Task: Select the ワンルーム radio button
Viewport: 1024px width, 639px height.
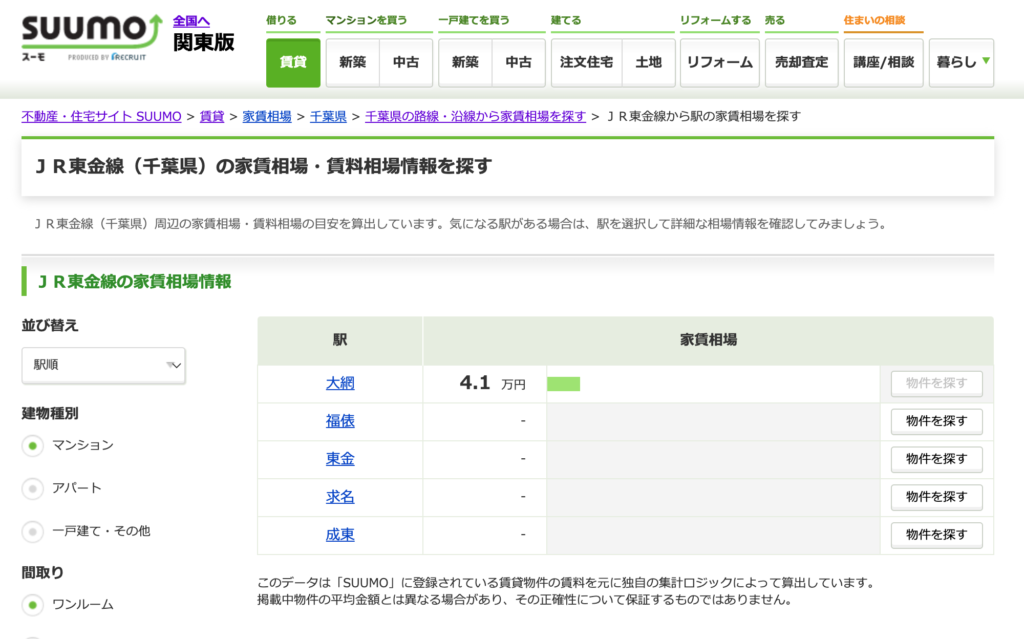Action: (x=33, y=605)
